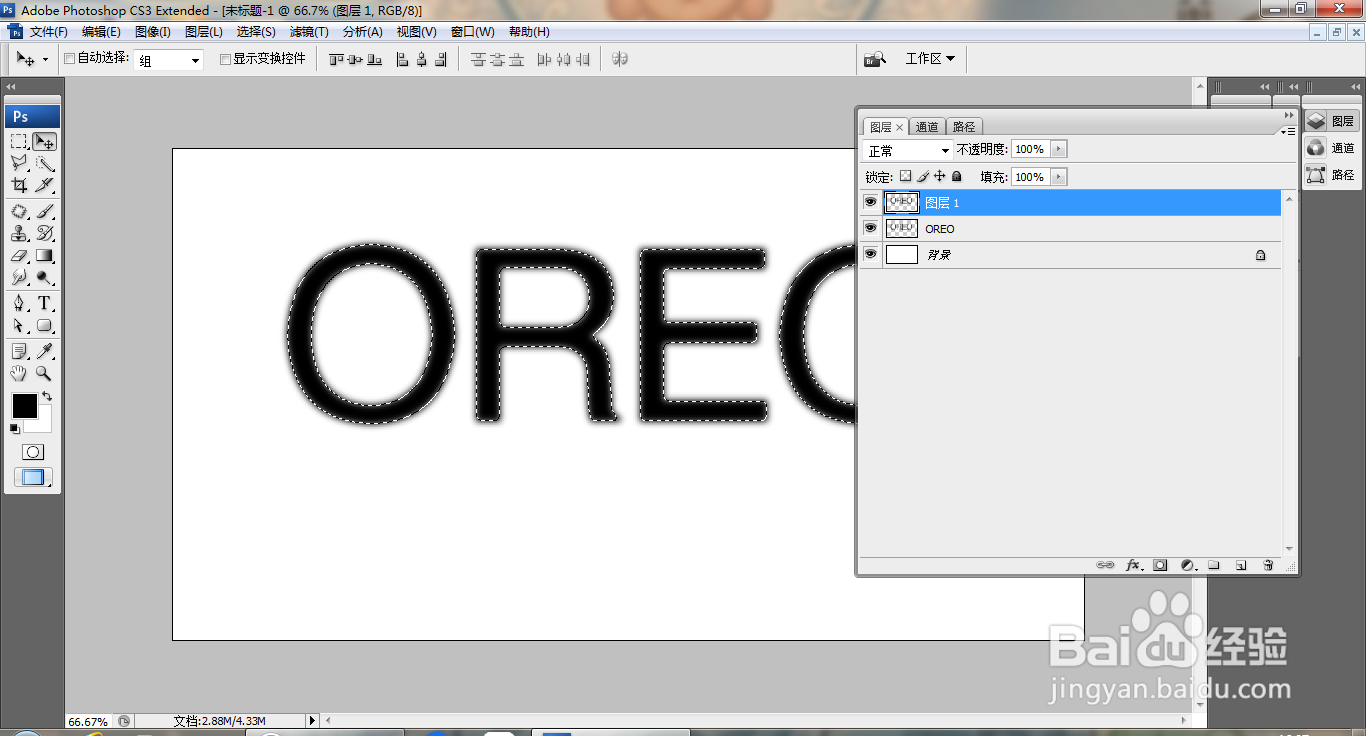Add a layer mask
Image resolution: width=1366 pixels, height=736 pixels.
tap(1160, 565)
